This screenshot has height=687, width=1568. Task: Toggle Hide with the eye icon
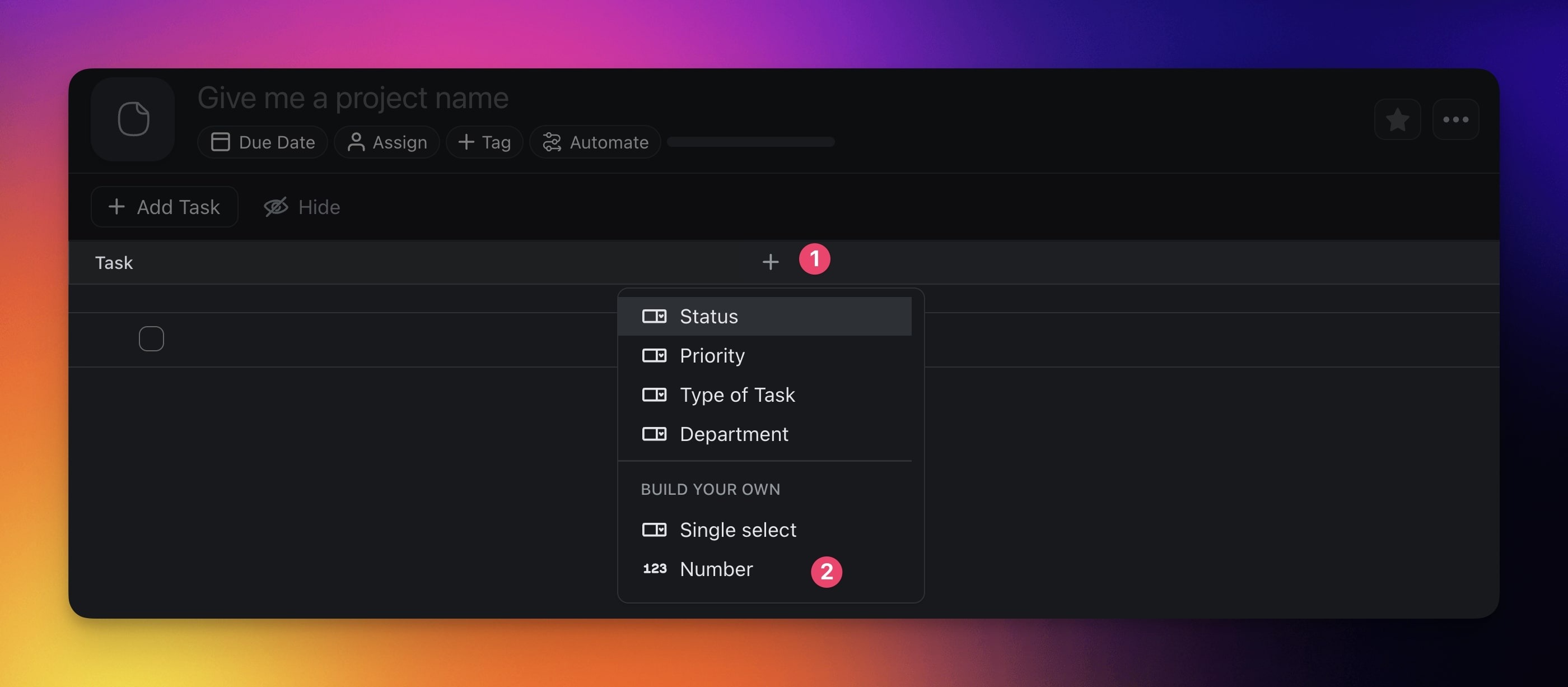click(276, 207)
